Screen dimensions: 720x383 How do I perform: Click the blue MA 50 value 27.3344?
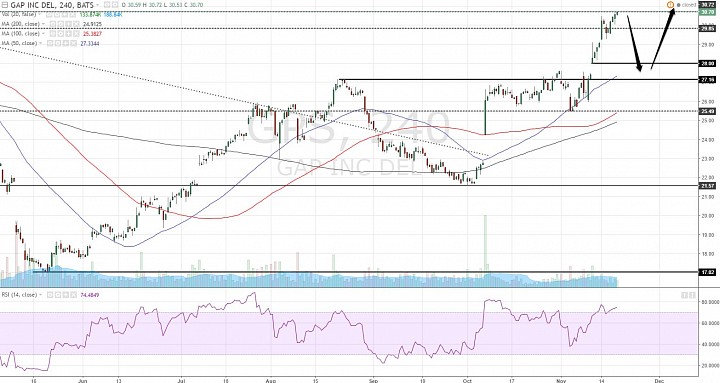pyautogui.click(x=90, y=43)
